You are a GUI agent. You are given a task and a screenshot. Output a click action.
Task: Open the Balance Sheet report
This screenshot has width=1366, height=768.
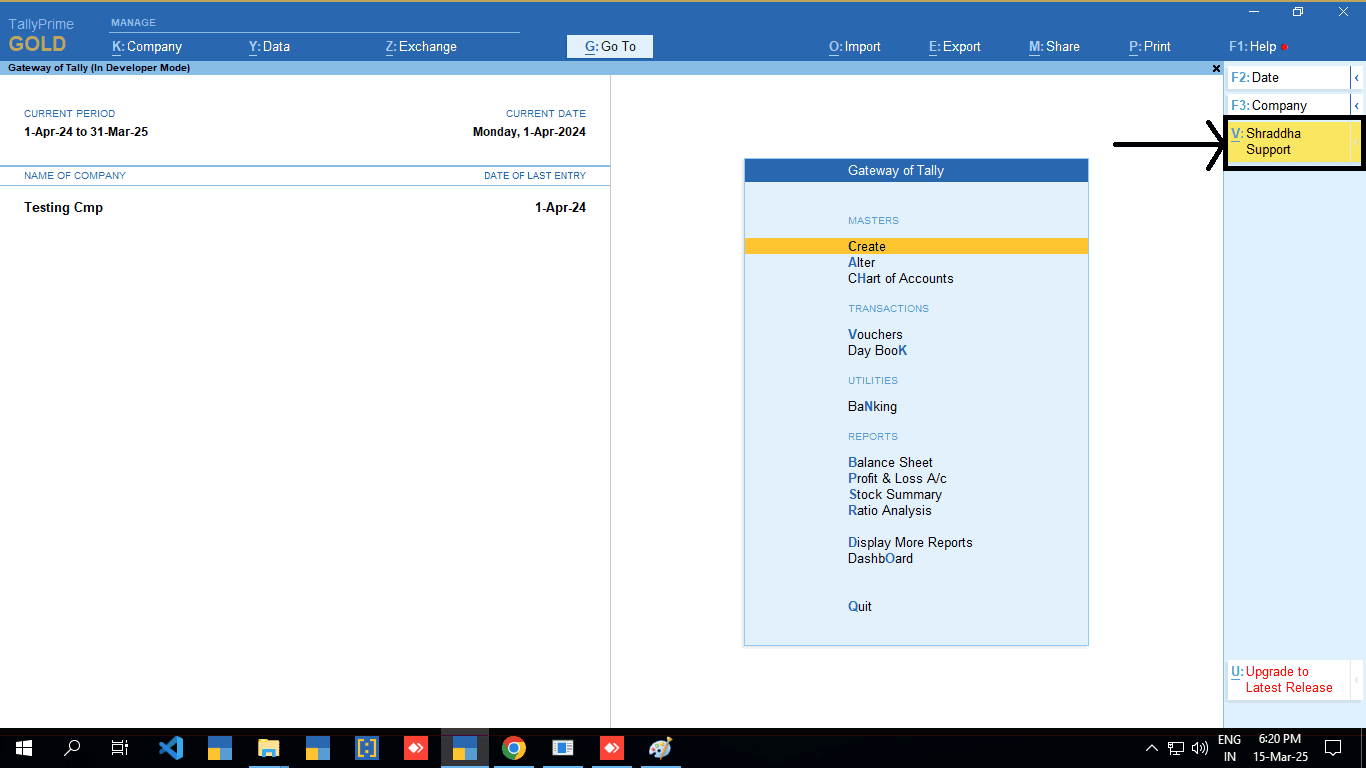point(890,462)
